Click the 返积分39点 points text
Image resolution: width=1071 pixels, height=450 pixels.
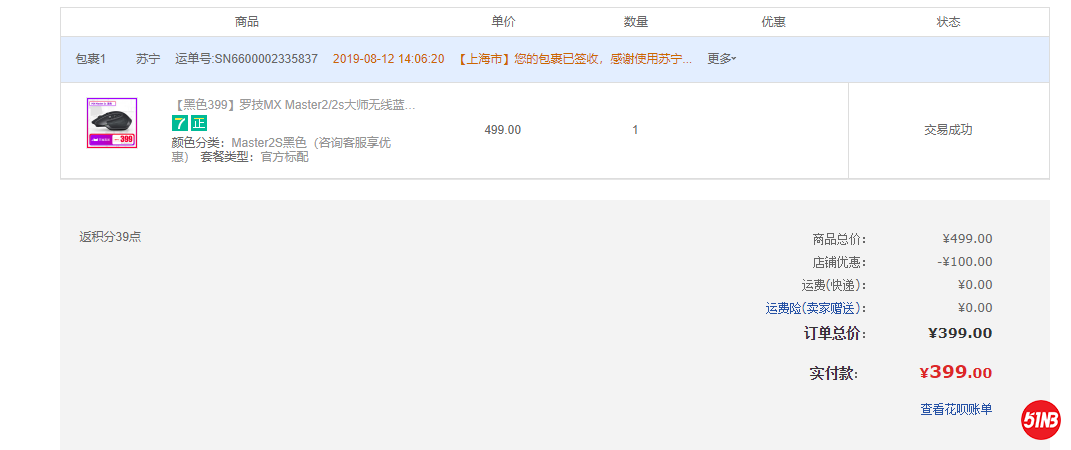pos(110,237)
